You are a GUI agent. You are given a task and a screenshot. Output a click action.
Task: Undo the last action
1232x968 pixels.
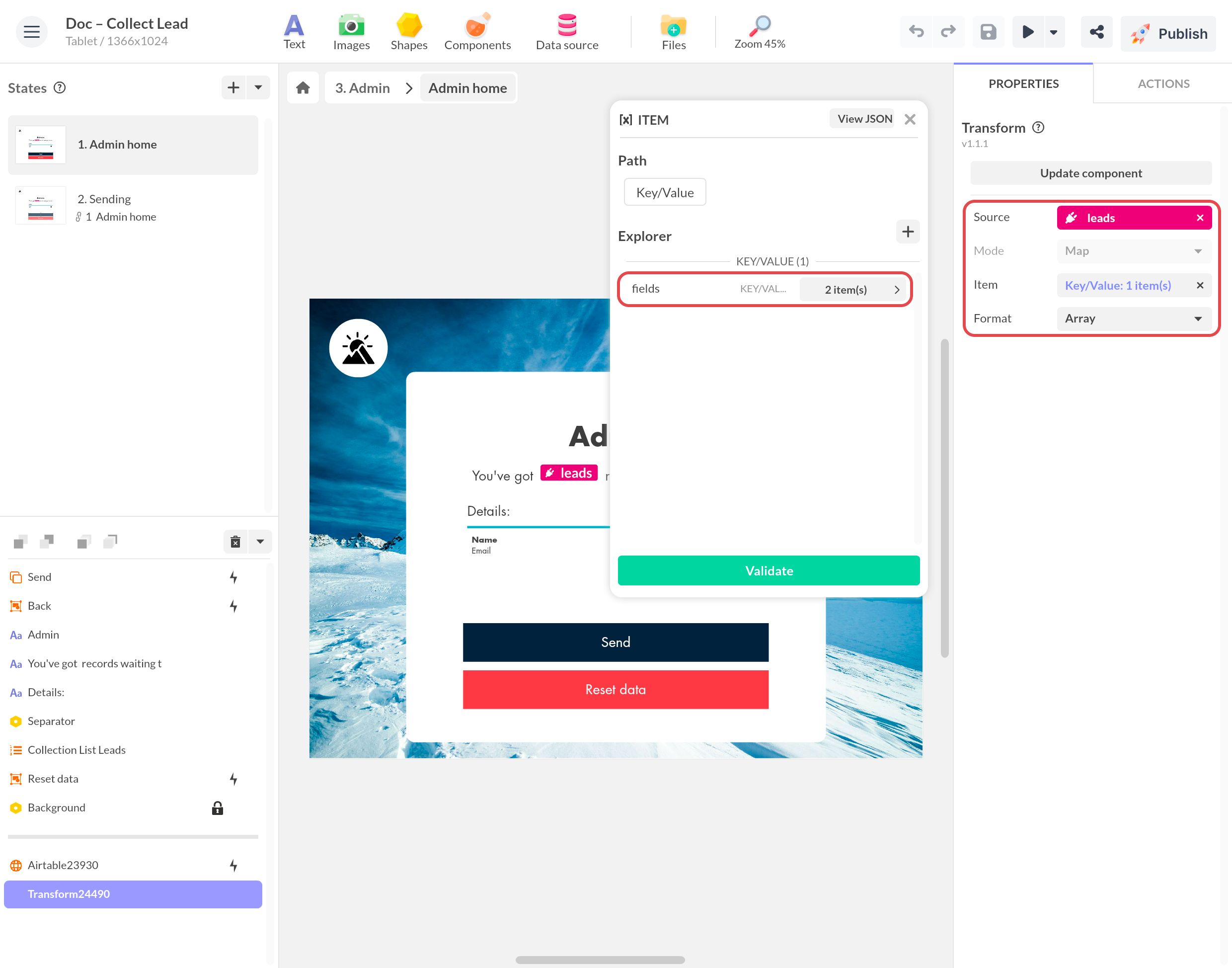917,32
